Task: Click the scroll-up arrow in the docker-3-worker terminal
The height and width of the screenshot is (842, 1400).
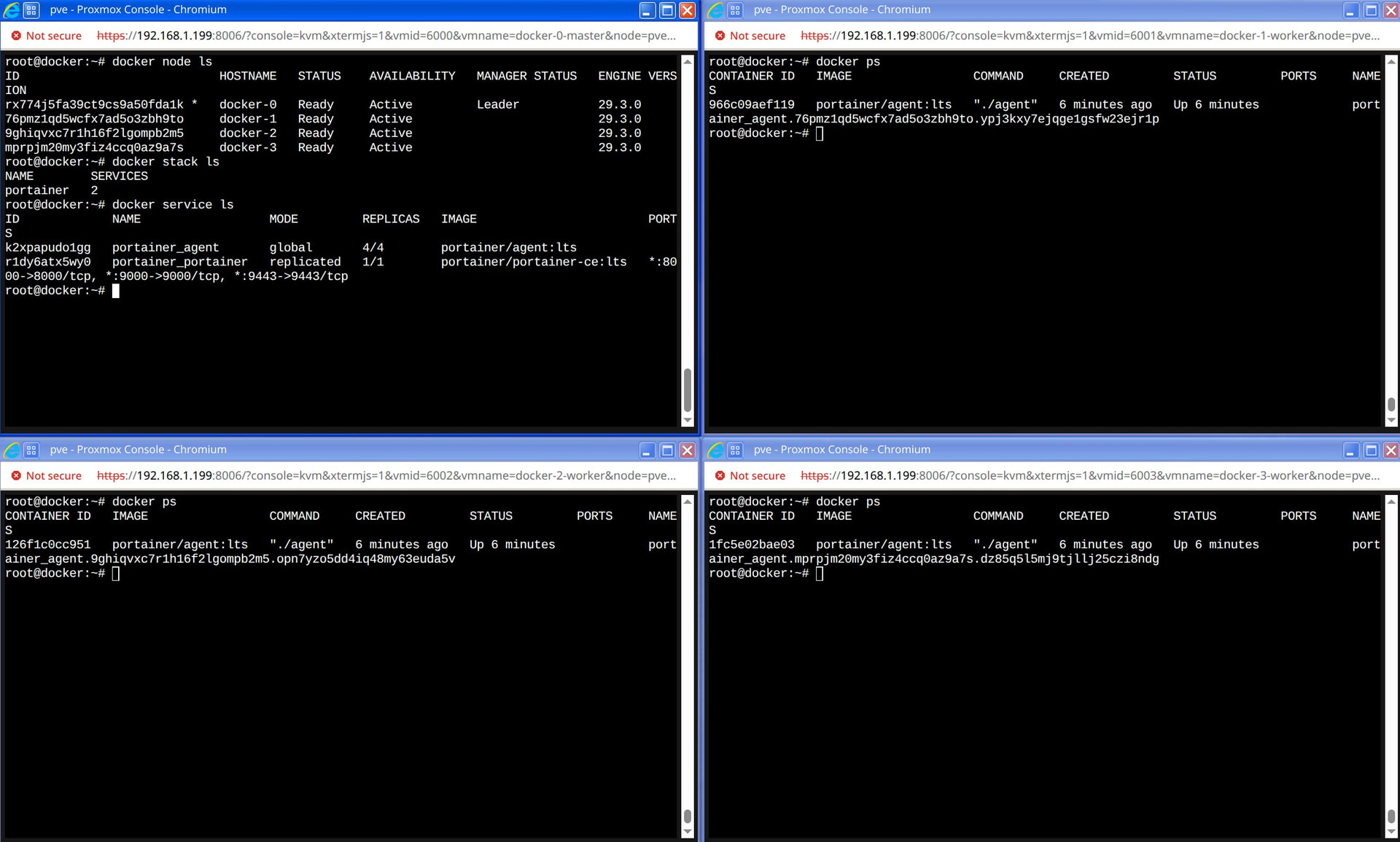Action: pos(1391,502)
